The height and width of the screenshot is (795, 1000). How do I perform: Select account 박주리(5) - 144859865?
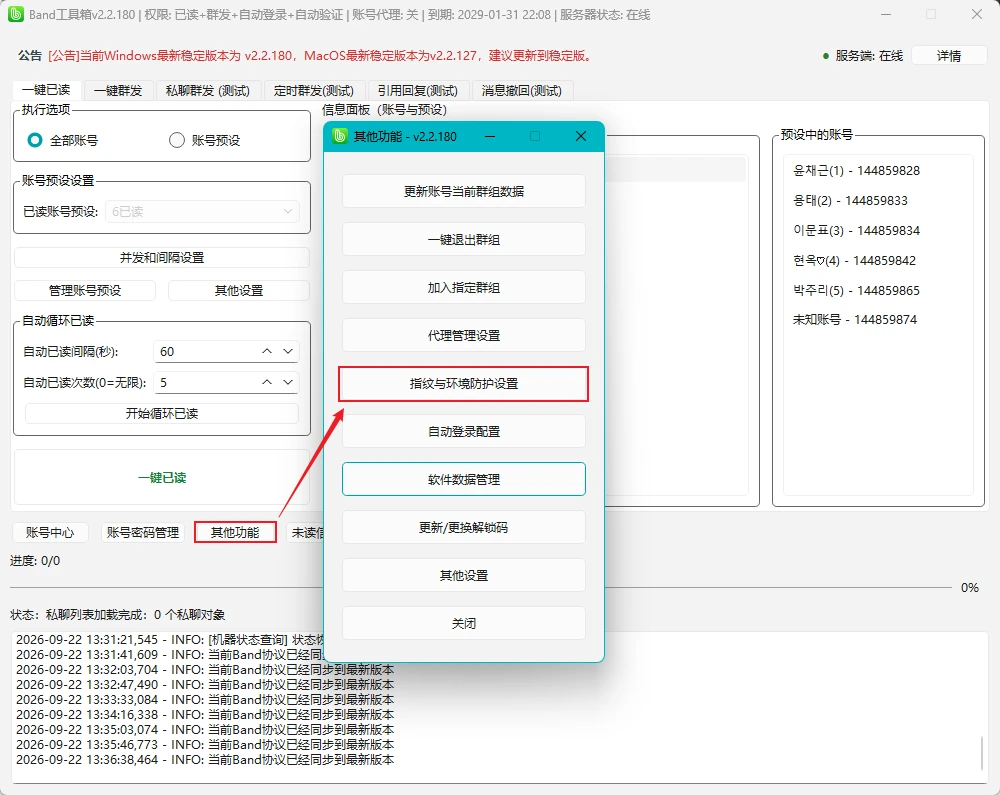[x=857, y=291]
